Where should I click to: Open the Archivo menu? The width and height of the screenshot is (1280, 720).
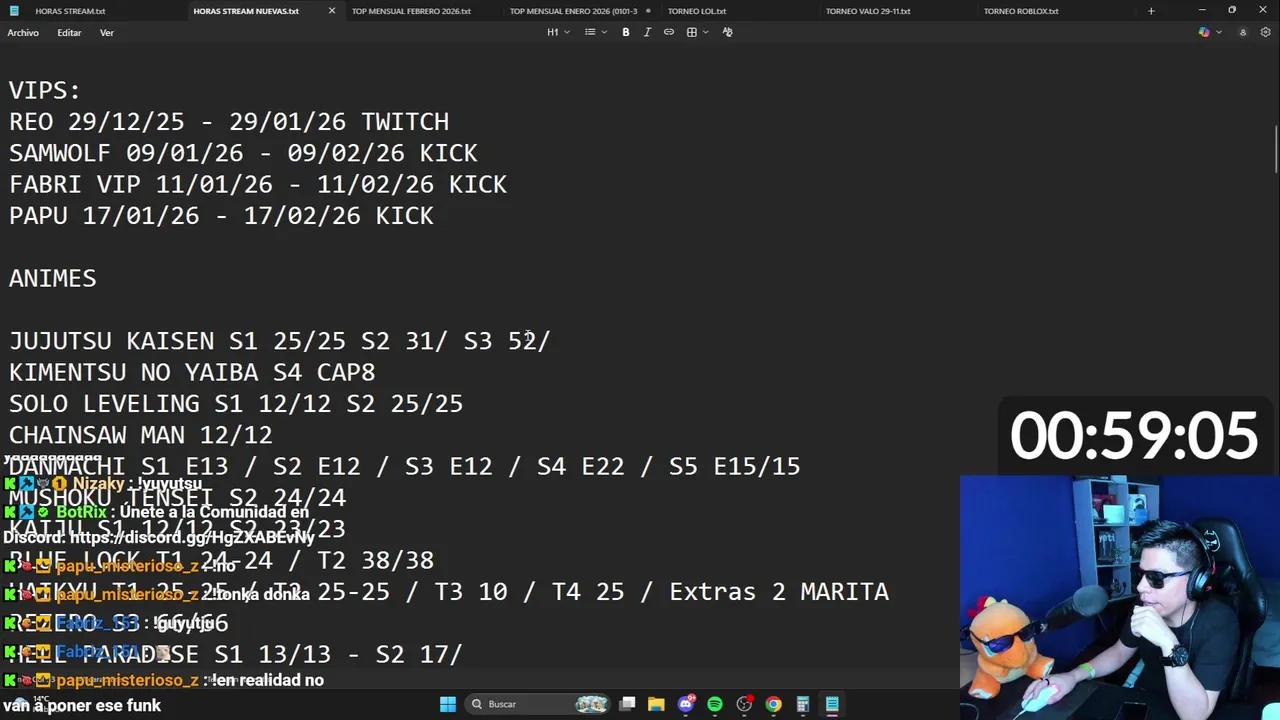tap(23, 33)
